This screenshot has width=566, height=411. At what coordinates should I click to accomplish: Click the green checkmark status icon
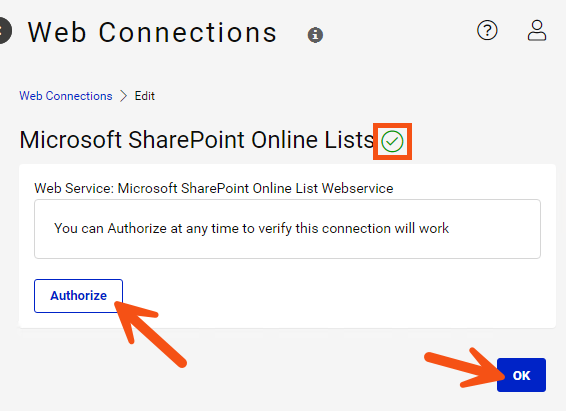[x=392, y=141]
